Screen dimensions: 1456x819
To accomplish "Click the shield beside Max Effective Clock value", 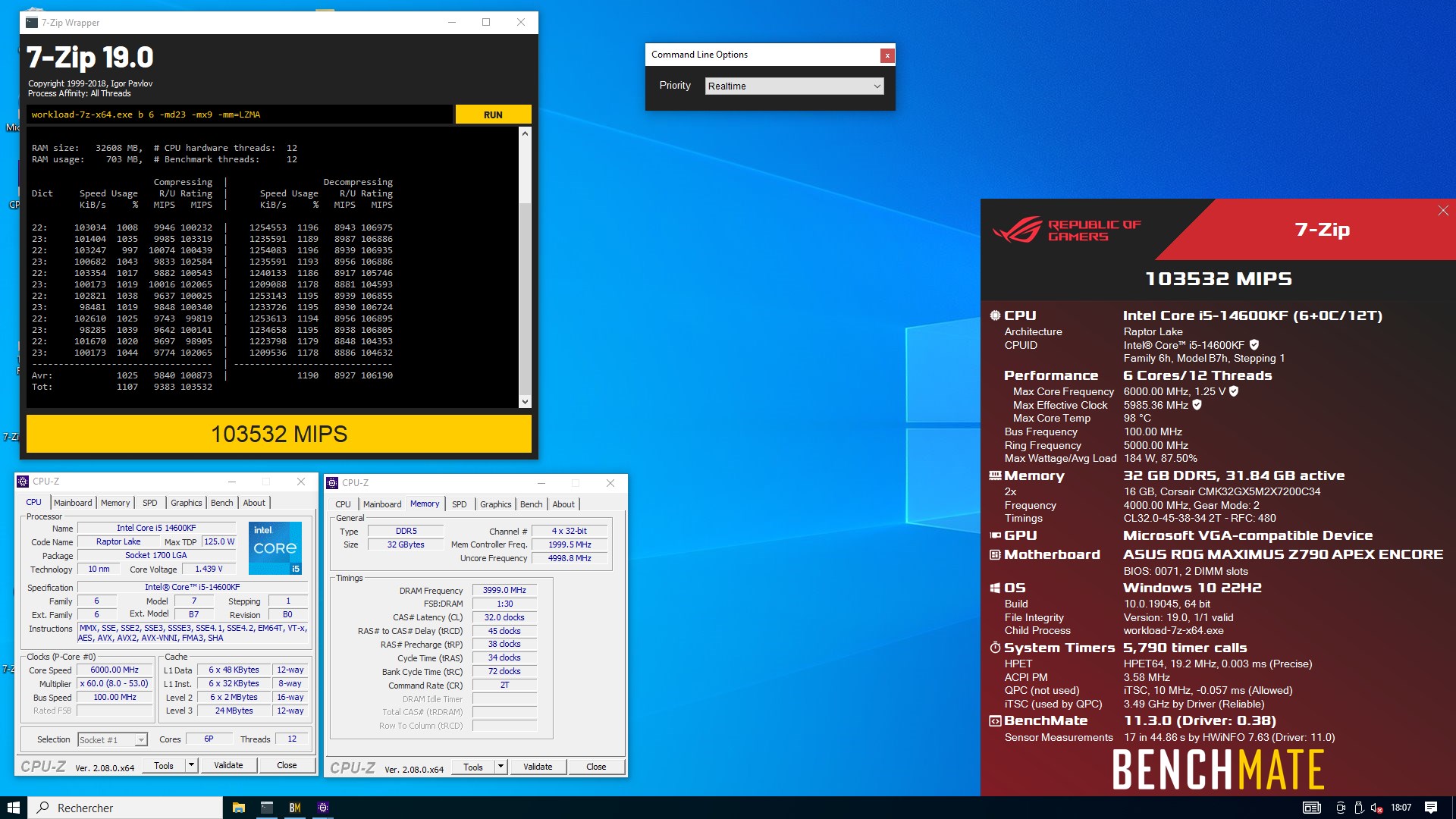I will (x=1197, y=405).
